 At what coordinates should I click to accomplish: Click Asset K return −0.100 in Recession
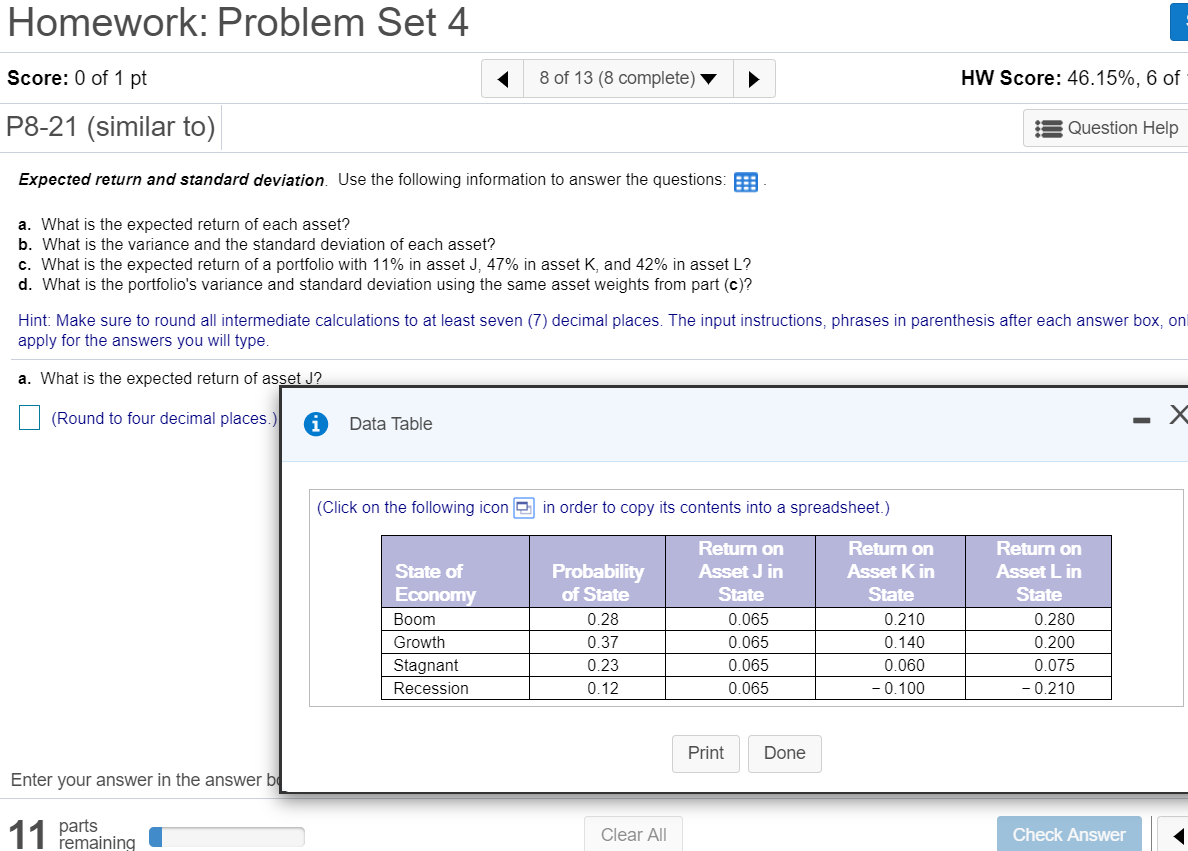(898, 688)
